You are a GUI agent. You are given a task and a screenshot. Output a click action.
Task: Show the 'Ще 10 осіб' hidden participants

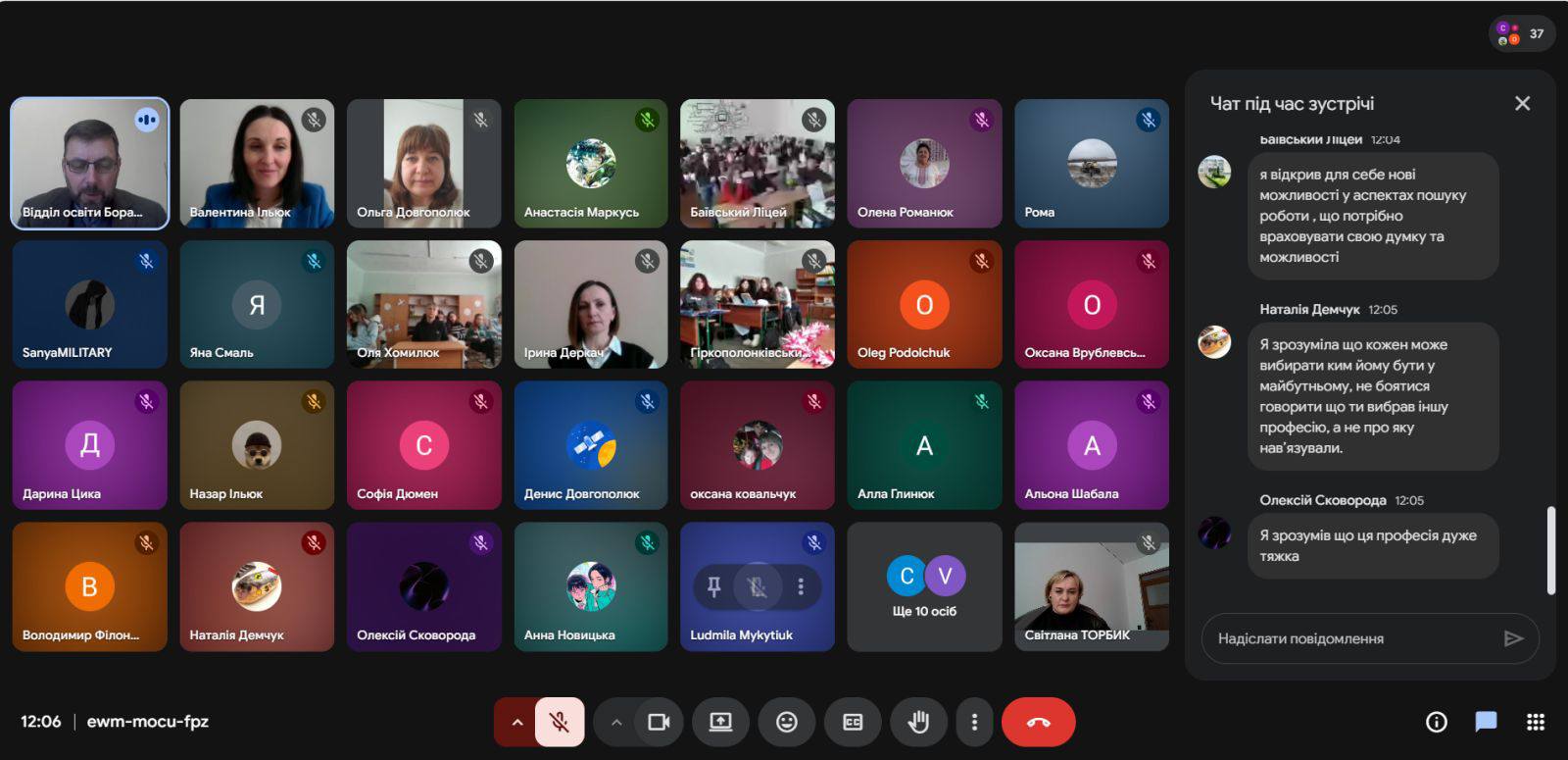pyautogui.click(x=924, y=586)
